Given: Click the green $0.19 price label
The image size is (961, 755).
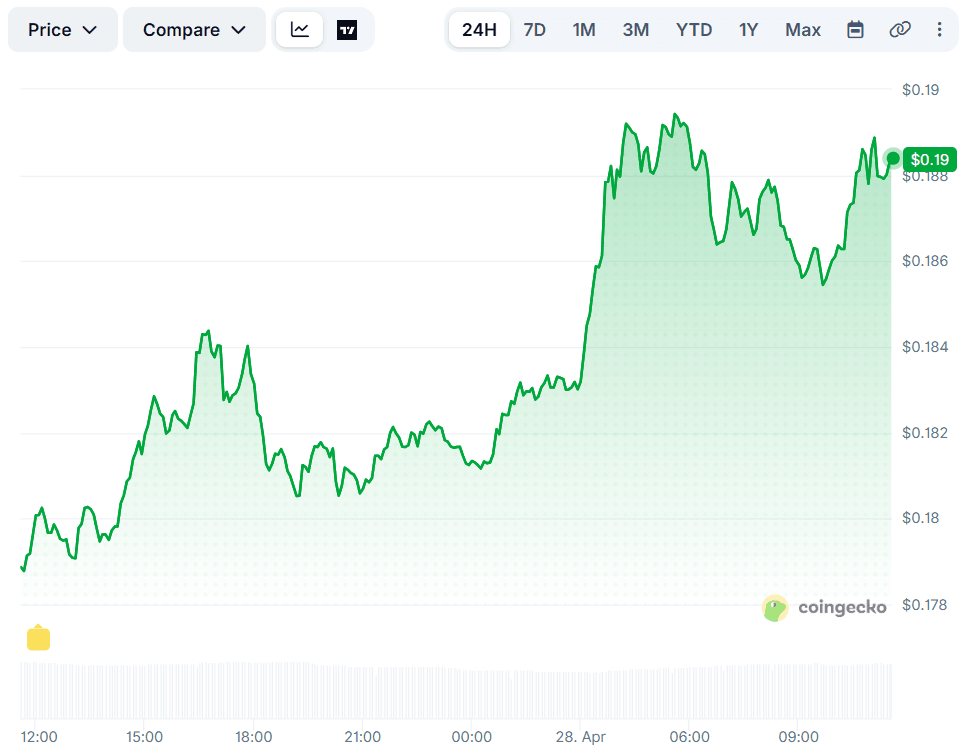Looking at the screenshot, I should [930, 159].
